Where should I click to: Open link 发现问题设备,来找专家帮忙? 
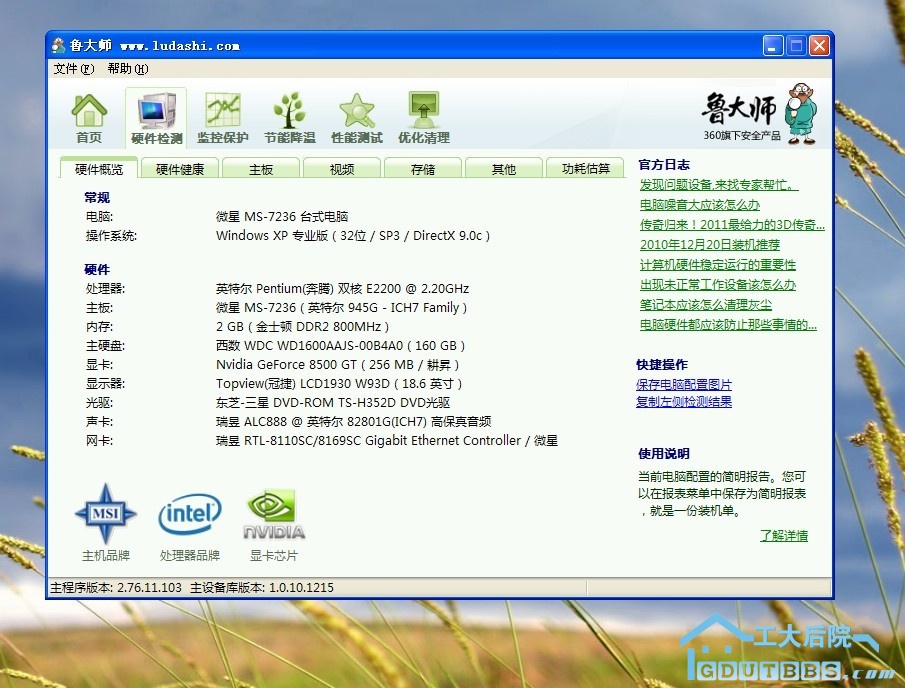click(719, 185)
